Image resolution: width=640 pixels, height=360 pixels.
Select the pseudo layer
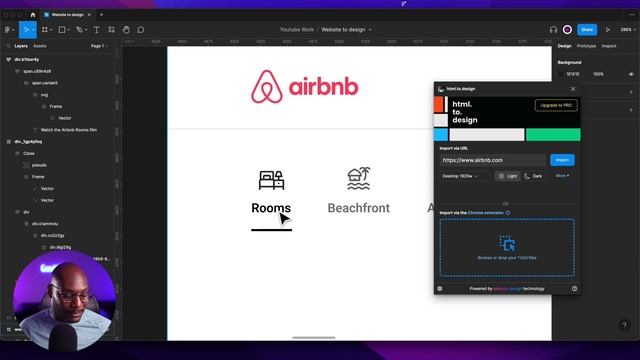click(x=39, y=165)
